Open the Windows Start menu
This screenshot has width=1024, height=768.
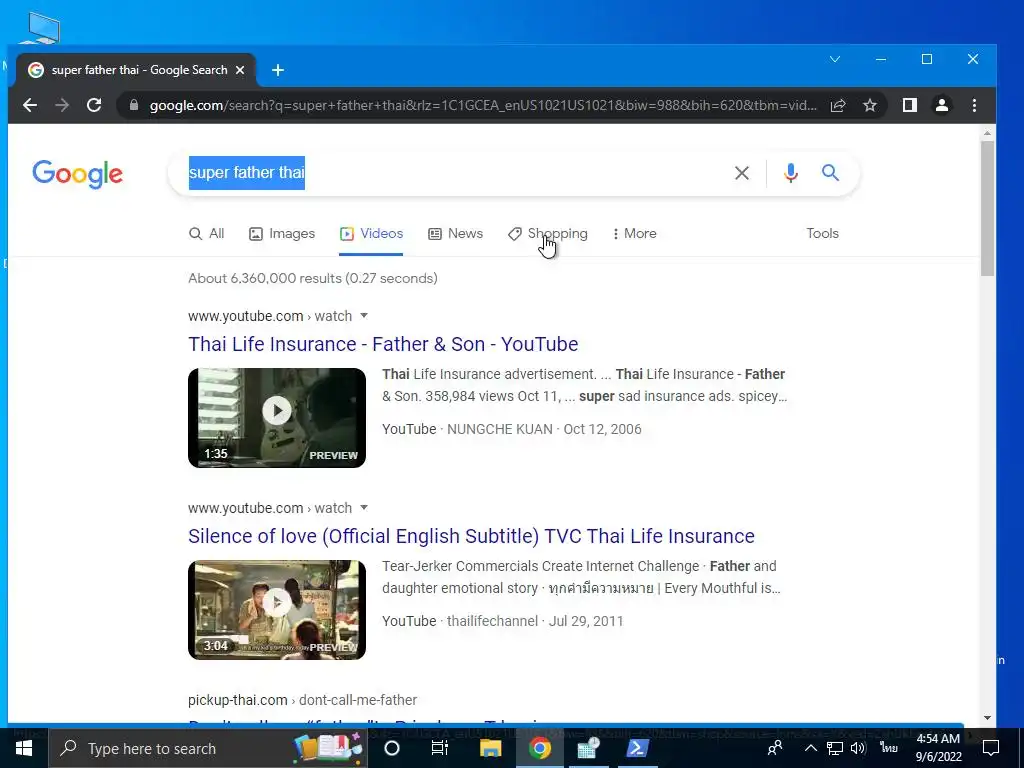click(x=24, y=748)
